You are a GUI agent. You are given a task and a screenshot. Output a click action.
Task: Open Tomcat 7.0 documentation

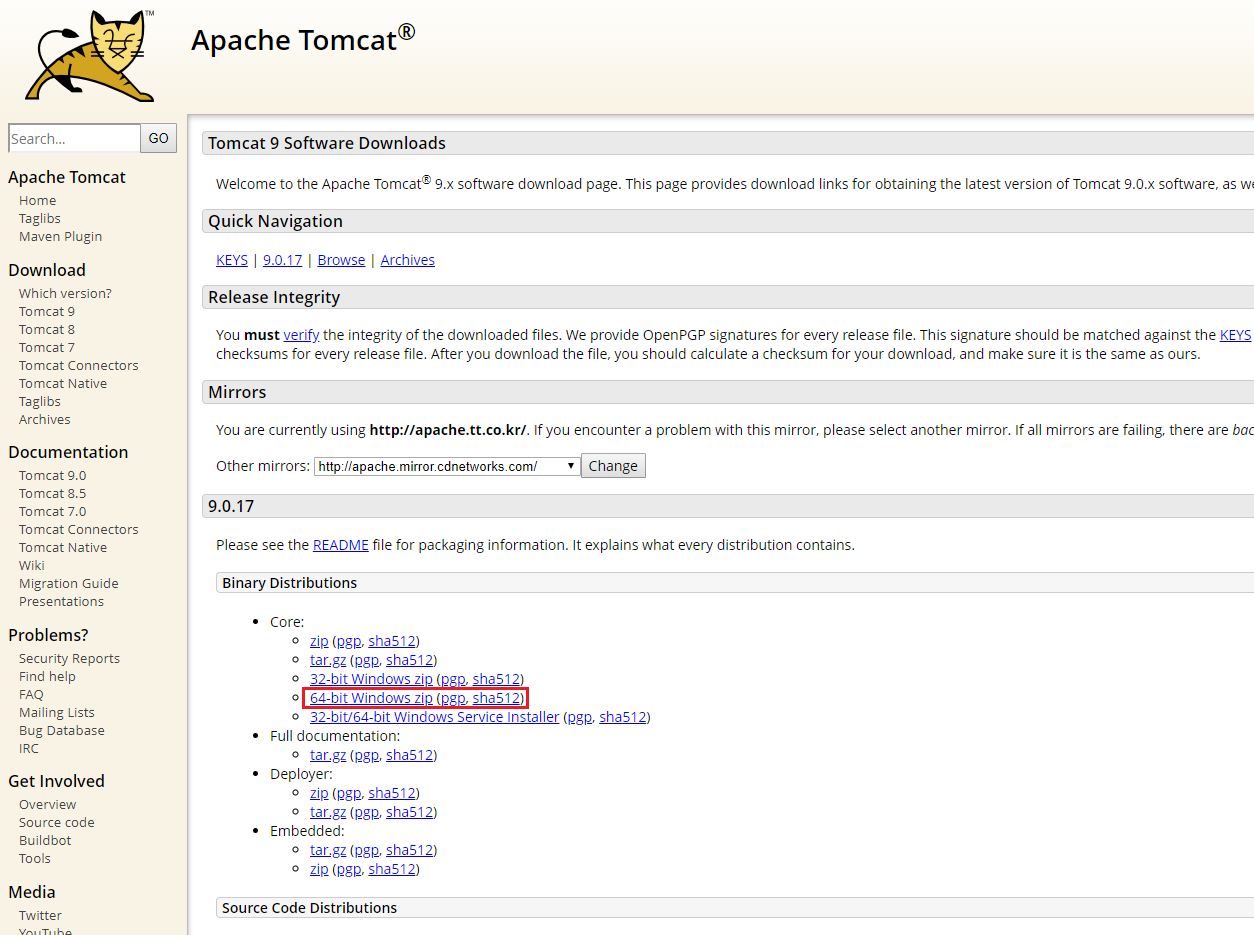pos(53,511)
